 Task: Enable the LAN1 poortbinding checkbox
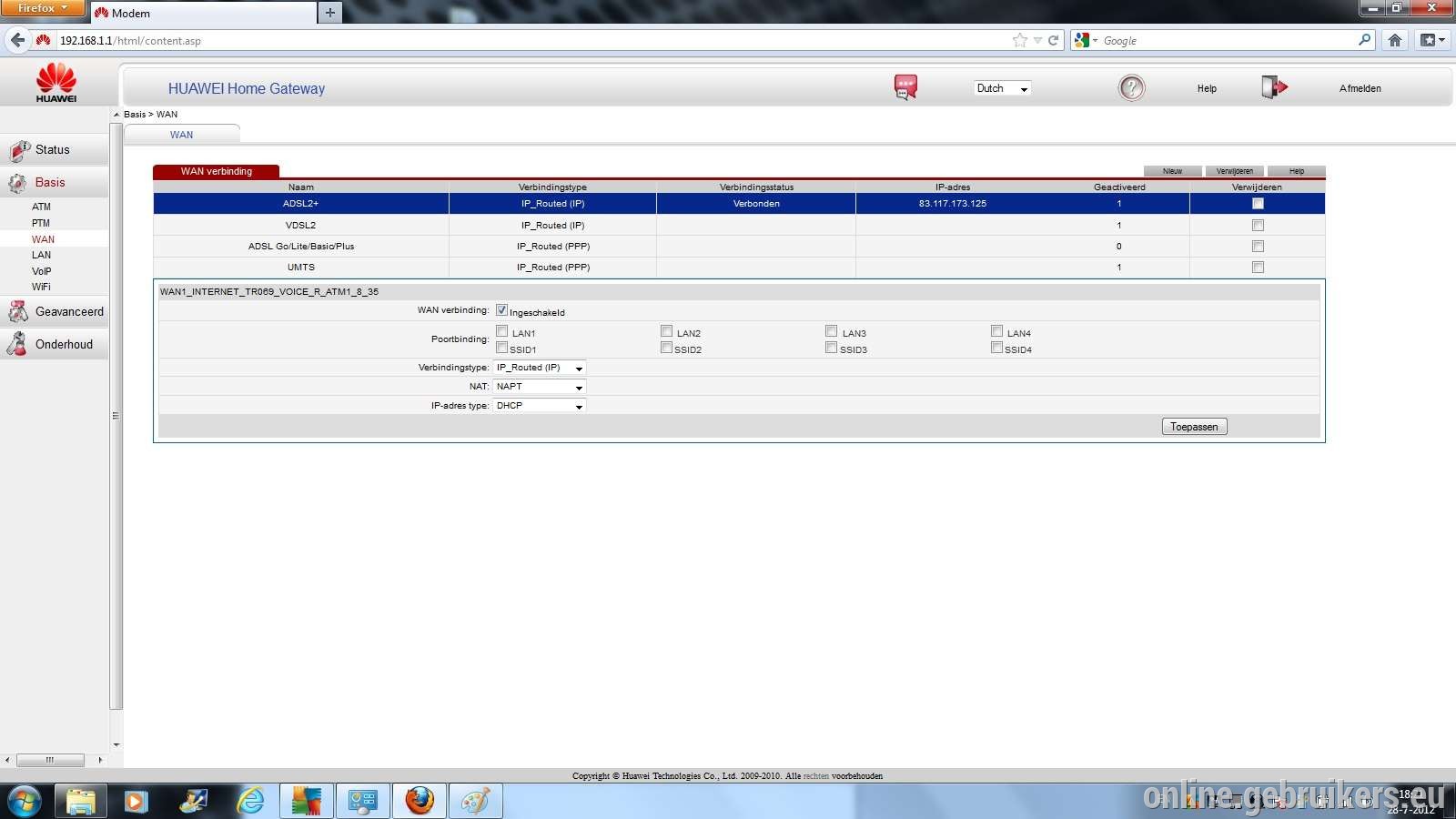point(502,331)
